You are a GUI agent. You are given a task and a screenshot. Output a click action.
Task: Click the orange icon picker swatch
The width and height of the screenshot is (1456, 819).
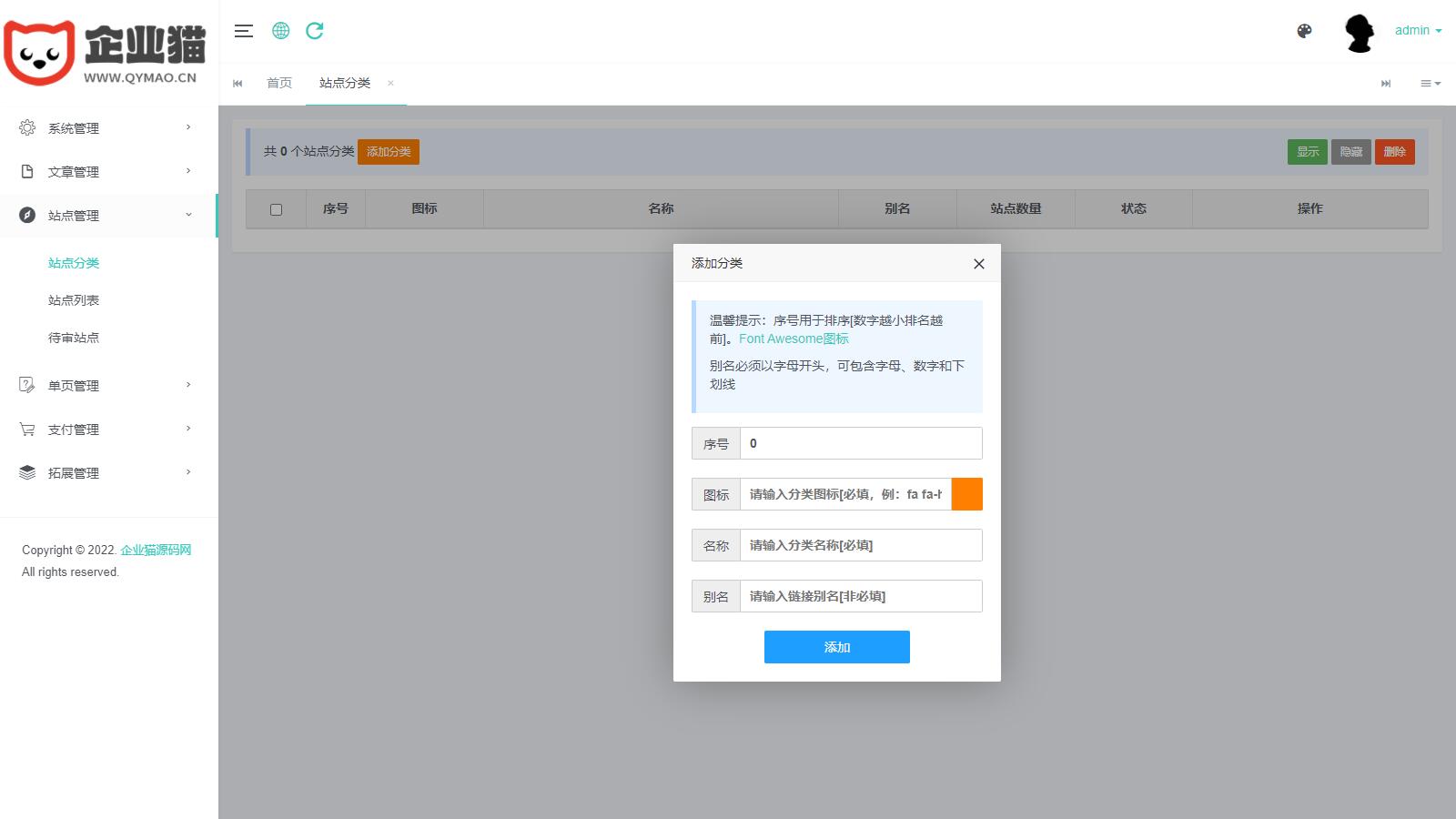click(x=966, y=494)
